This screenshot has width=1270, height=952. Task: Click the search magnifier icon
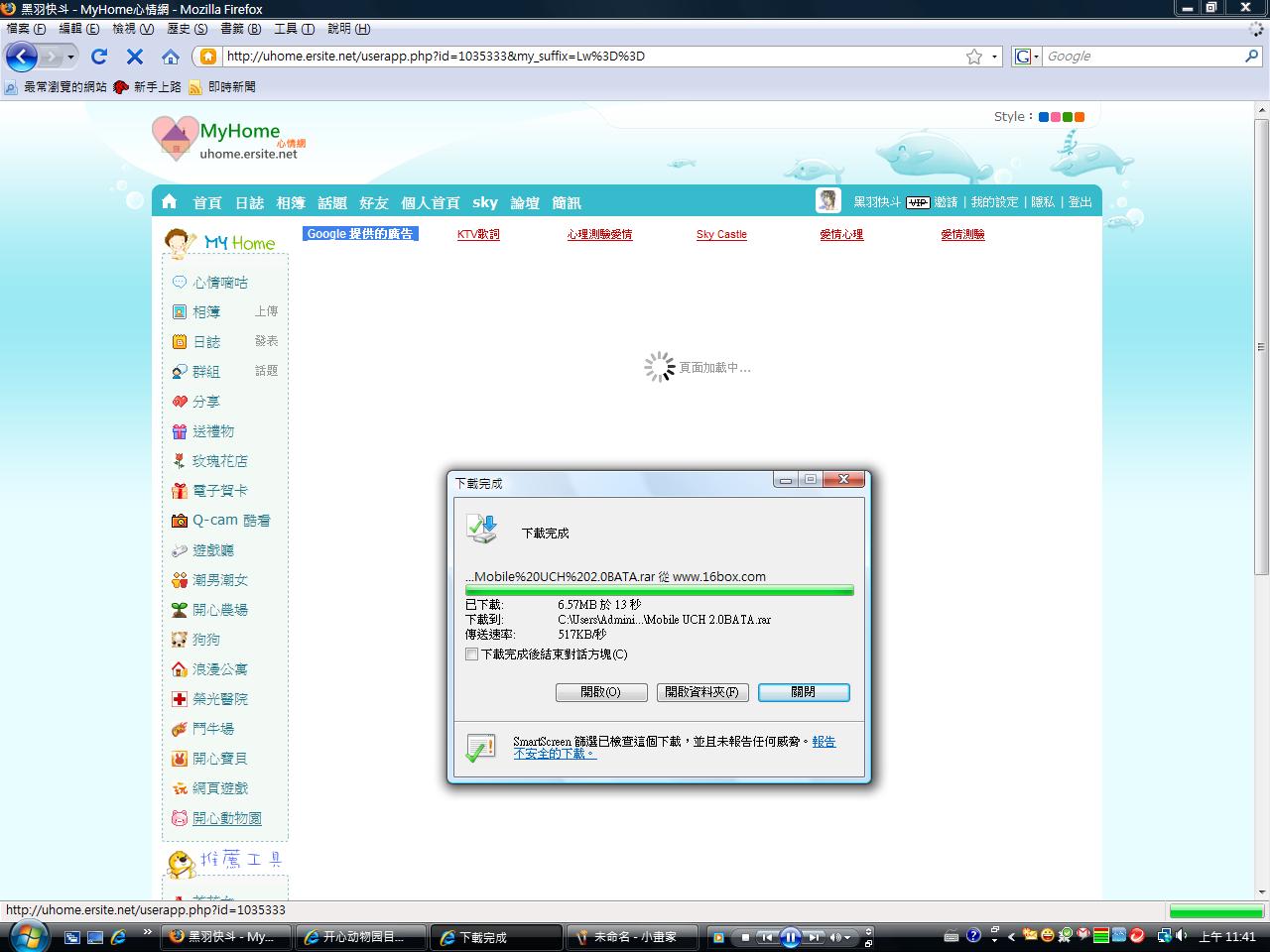pos(1252,57)
